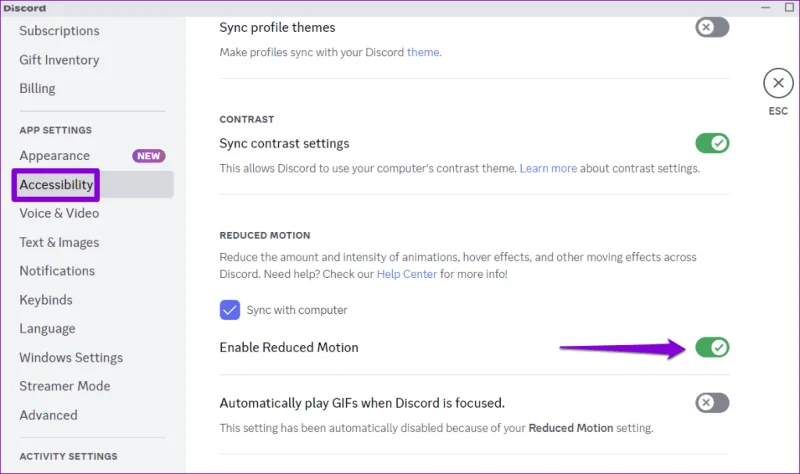Open Gift Inventory in sidebar
The width and height of the screenshot is (800, 474).
(59, 60)
